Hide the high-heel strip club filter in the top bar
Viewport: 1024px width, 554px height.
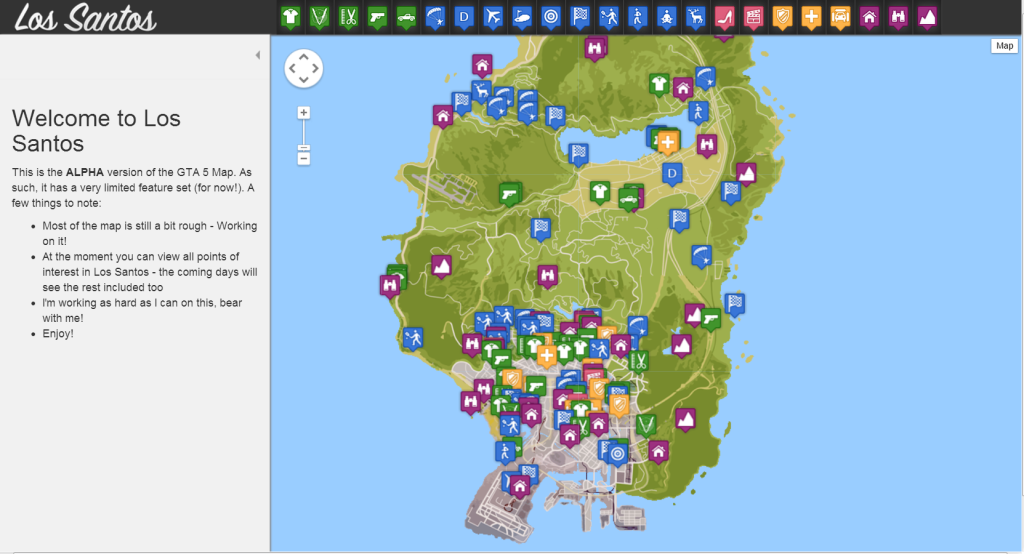coord(725,16)
